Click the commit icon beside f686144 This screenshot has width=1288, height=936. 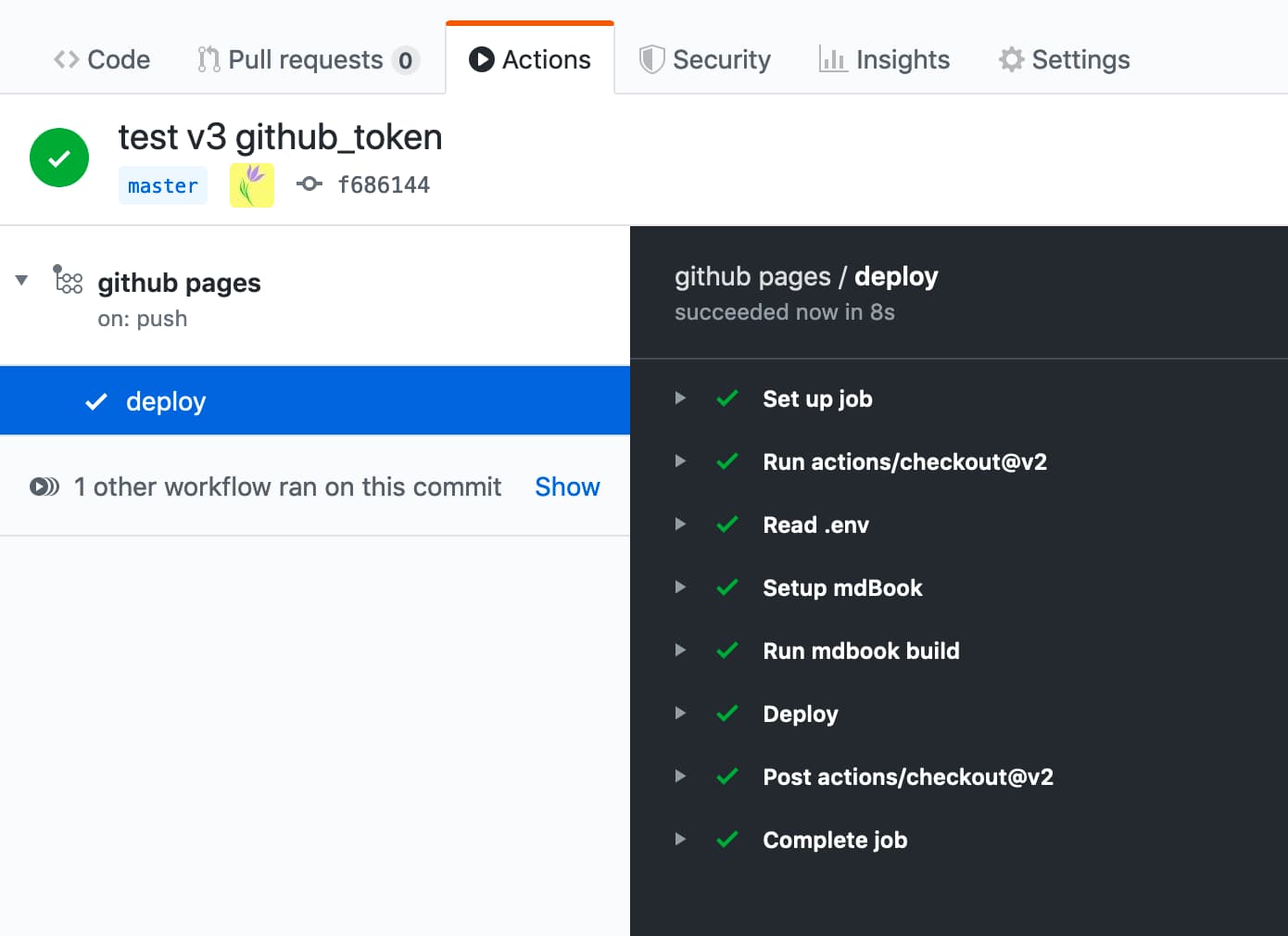coord(309,184)
